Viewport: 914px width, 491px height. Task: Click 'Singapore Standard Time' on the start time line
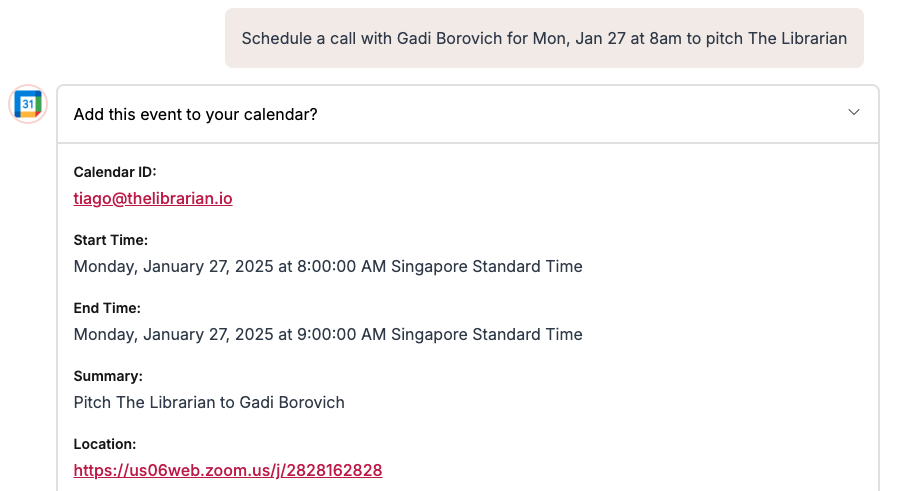click(x=487, y=267)
